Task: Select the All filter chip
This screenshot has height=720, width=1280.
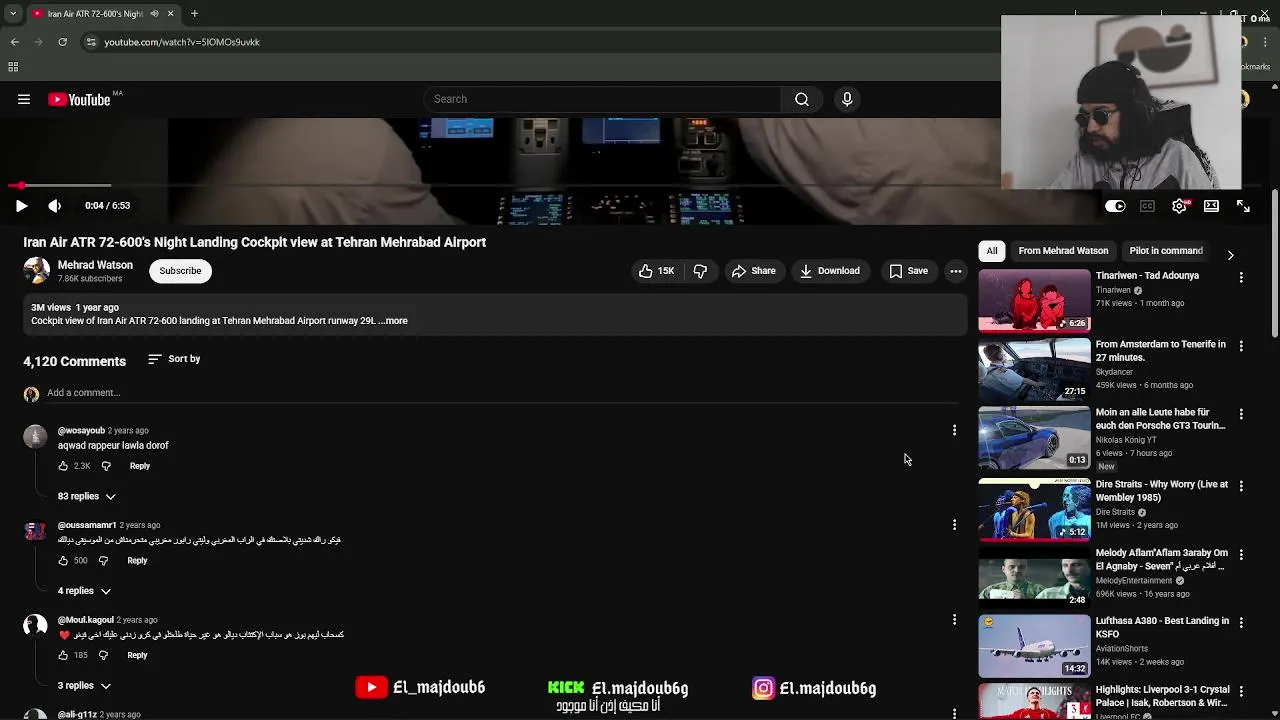Action: point(992,251)
